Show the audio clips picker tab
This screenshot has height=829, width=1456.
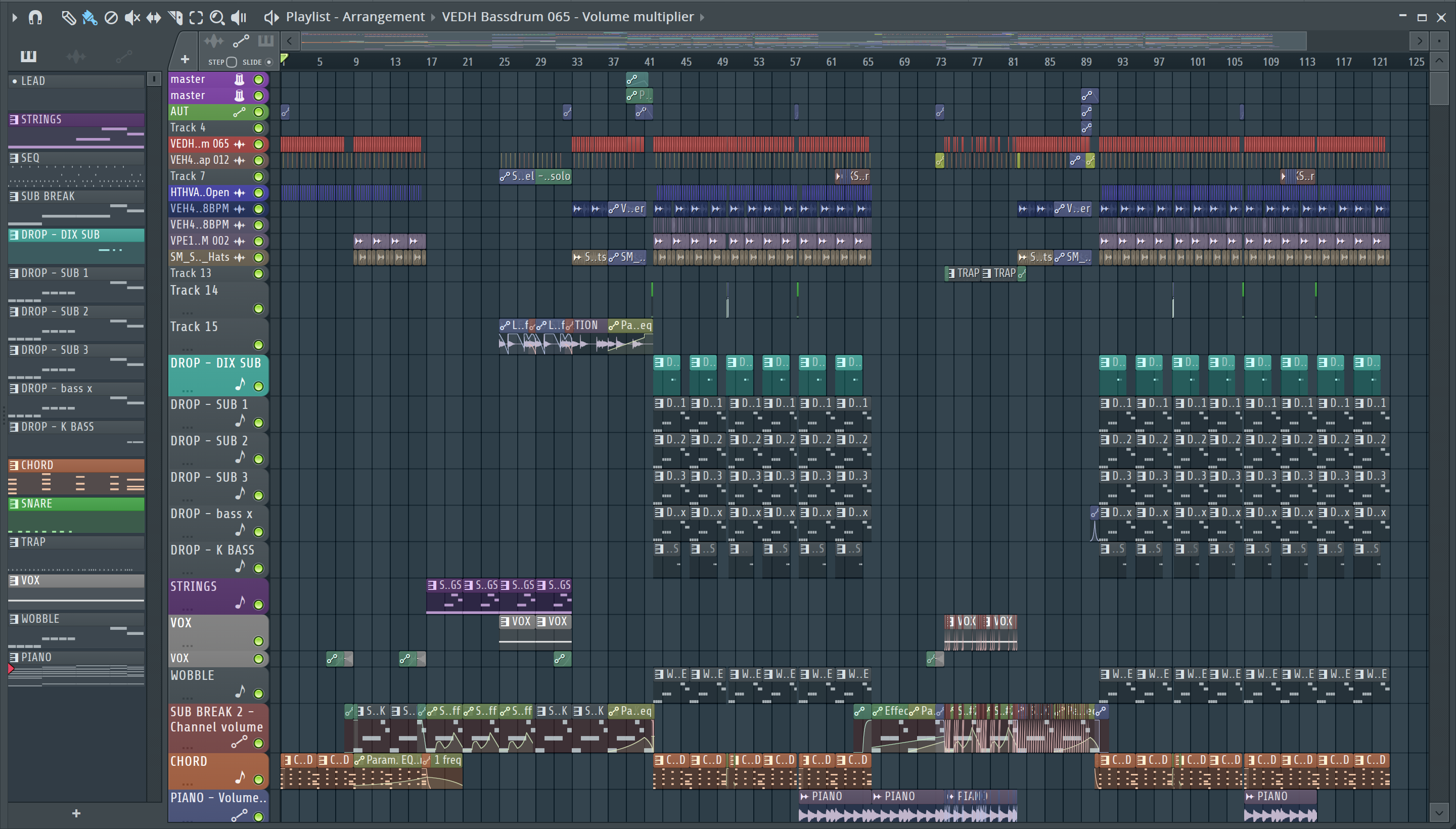76,57
